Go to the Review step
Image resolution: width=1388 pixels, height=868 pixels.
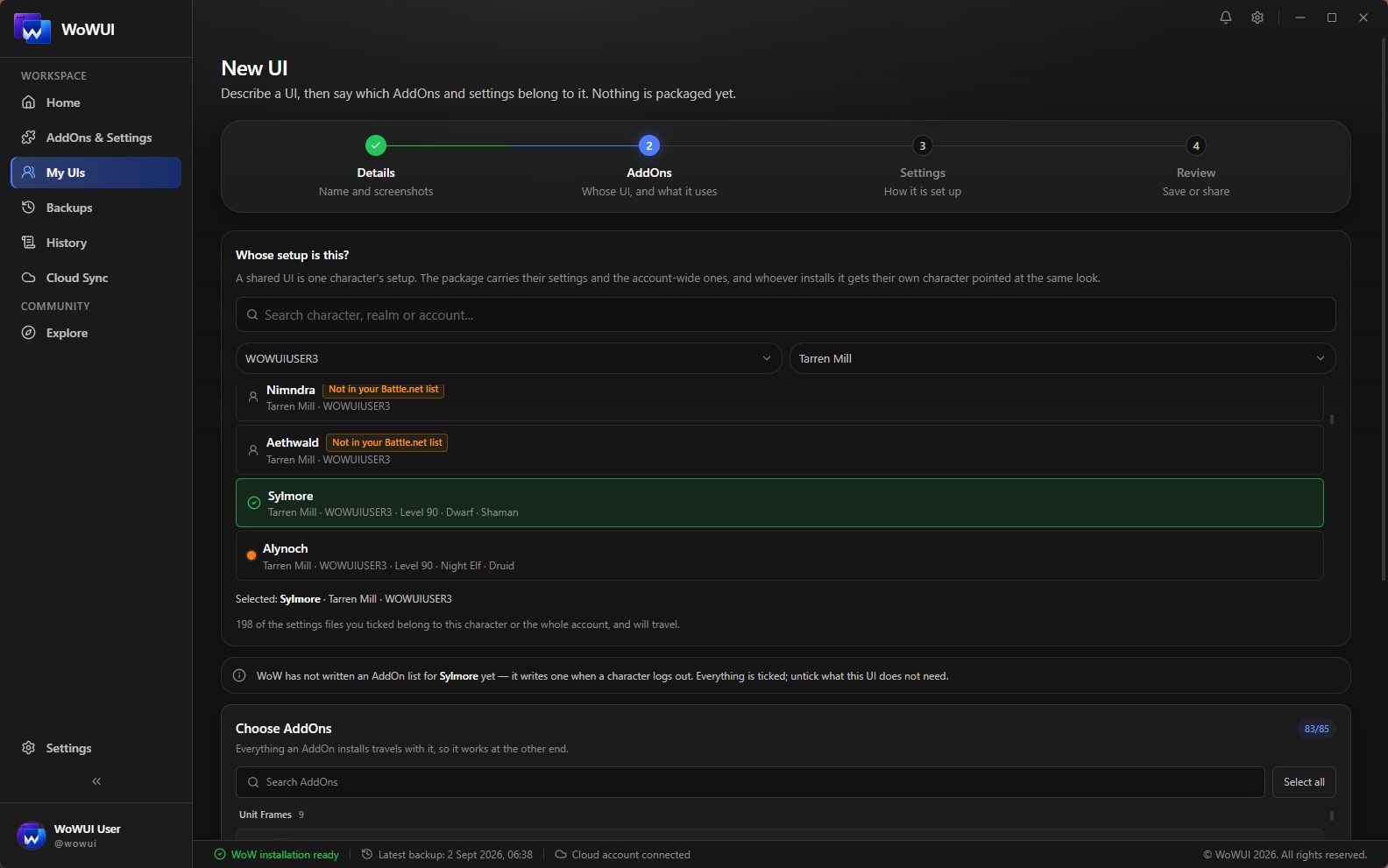(1196, 166)
